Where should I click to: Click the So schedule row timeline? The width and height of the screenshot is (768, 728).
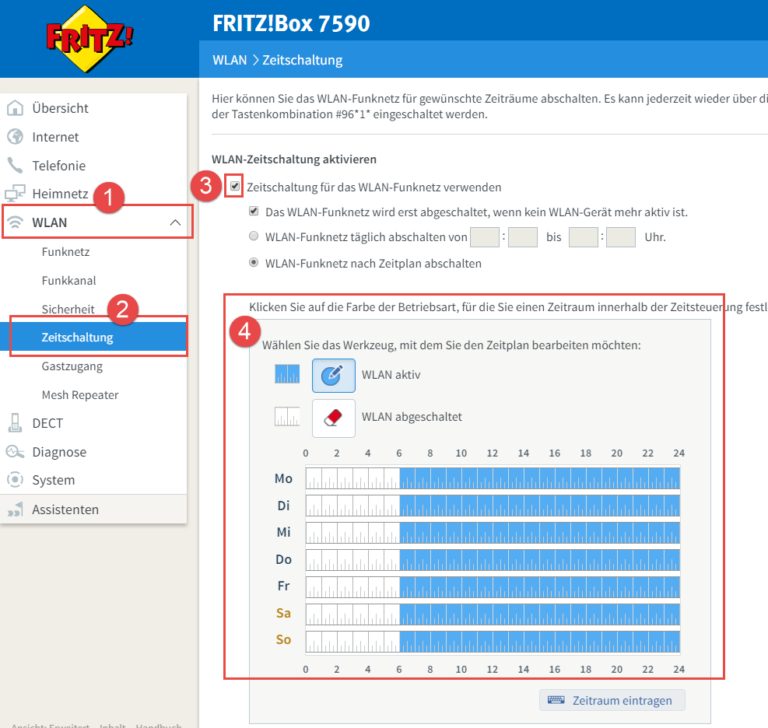pos(493,641)
